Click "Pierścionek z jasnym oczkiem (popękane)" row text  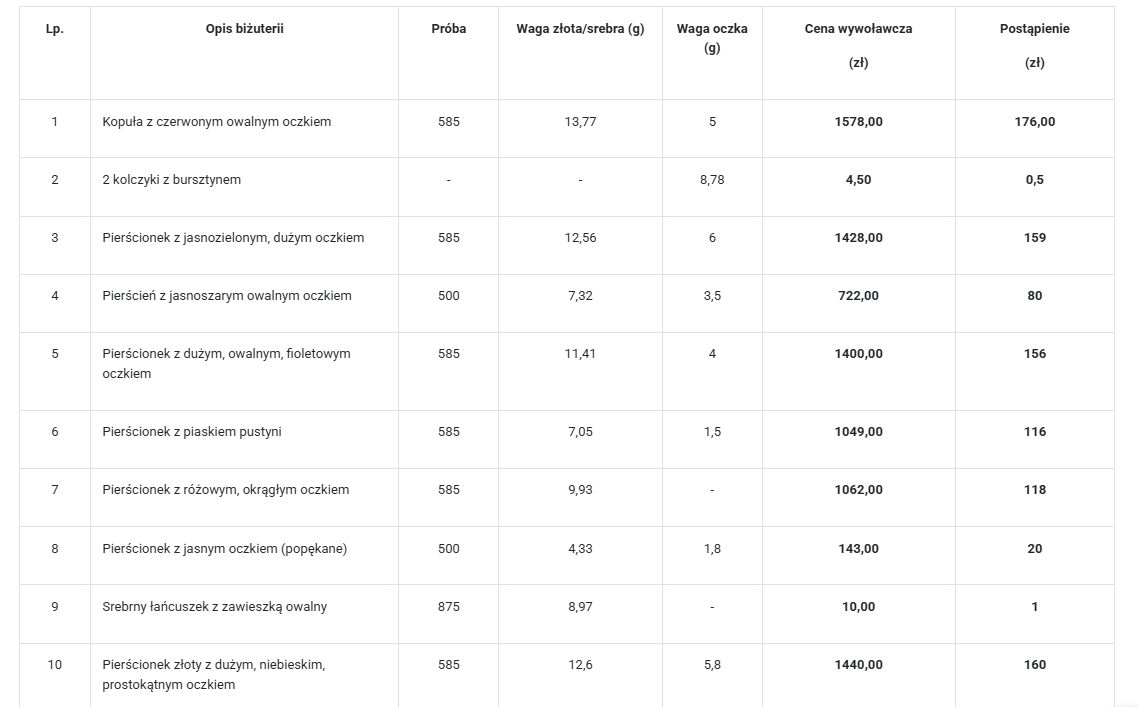point(224,548)
